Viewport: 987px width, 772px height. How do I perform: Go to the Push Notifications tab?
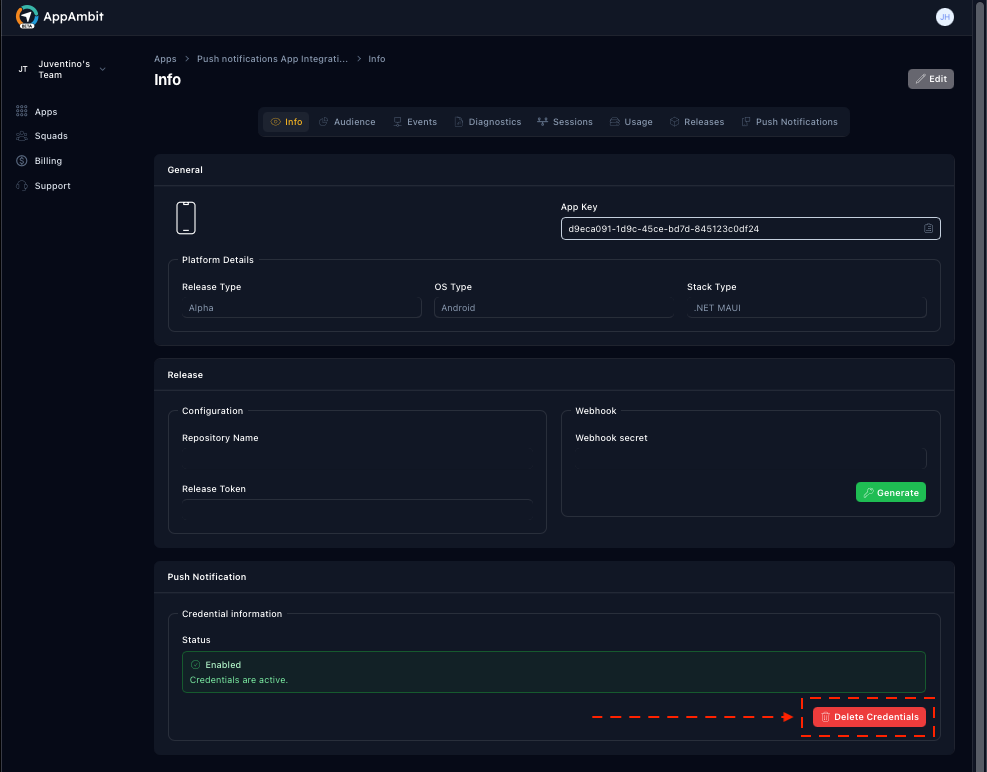click(789, 122)
